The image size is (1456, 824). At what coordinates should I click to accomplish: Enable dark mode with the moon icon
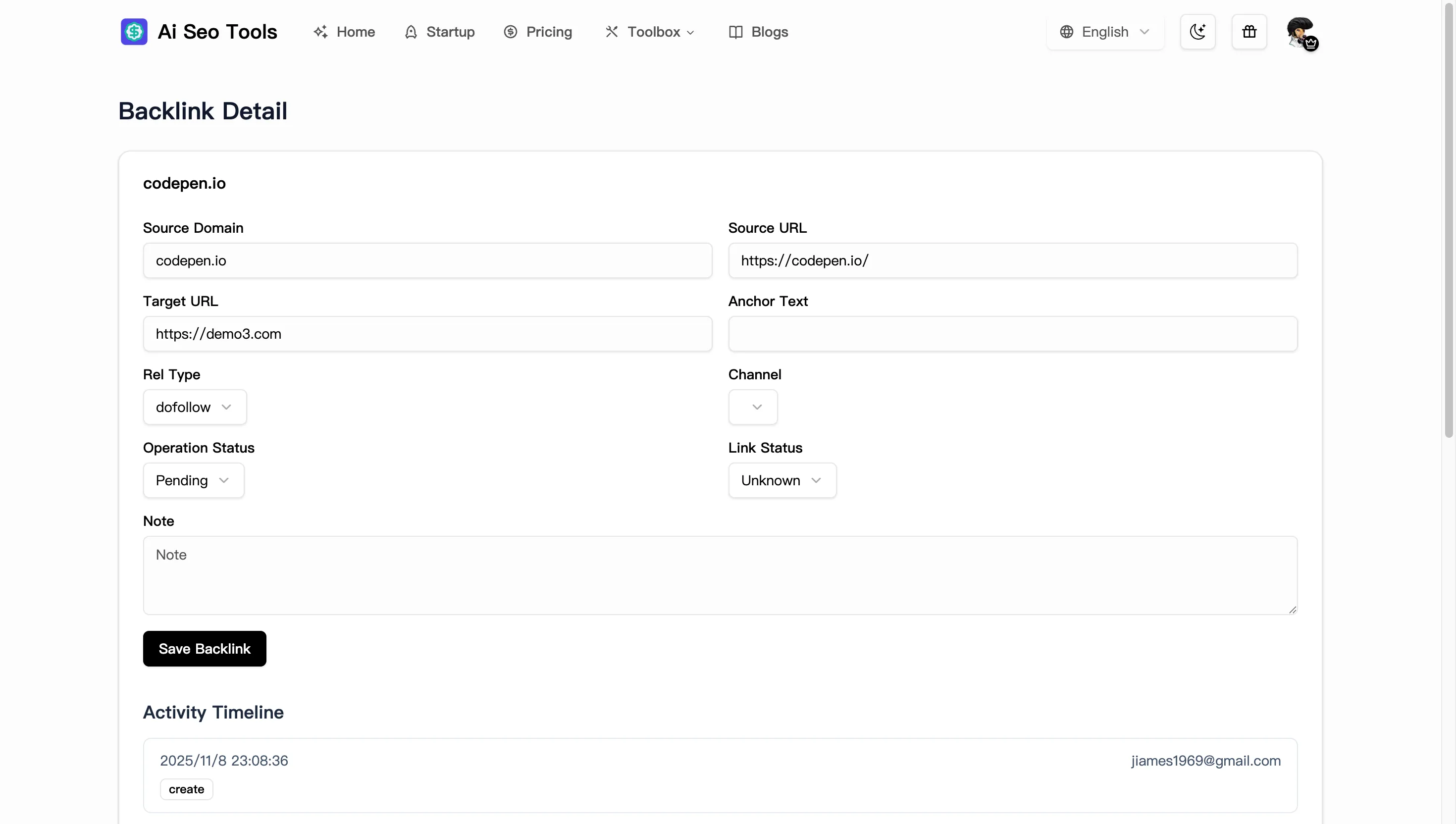tap(1198, 32)
